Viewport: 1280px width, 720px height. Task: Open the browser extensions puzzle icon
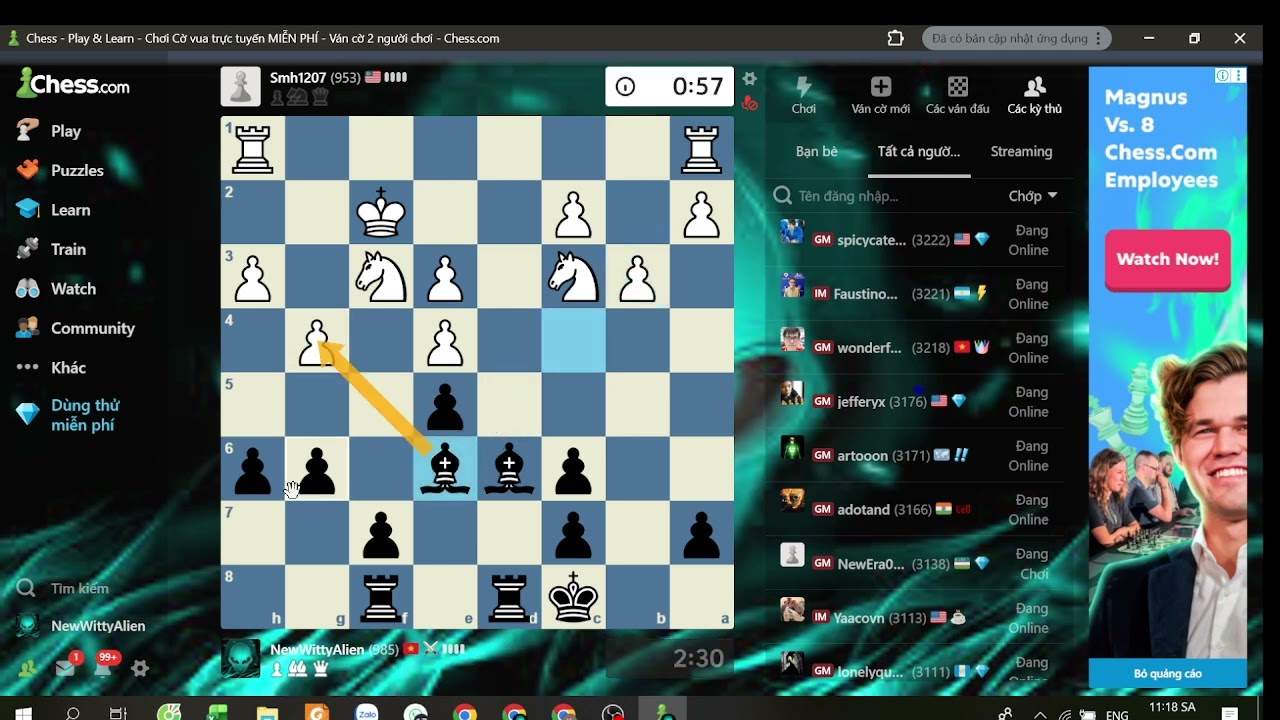coord(895,38)
